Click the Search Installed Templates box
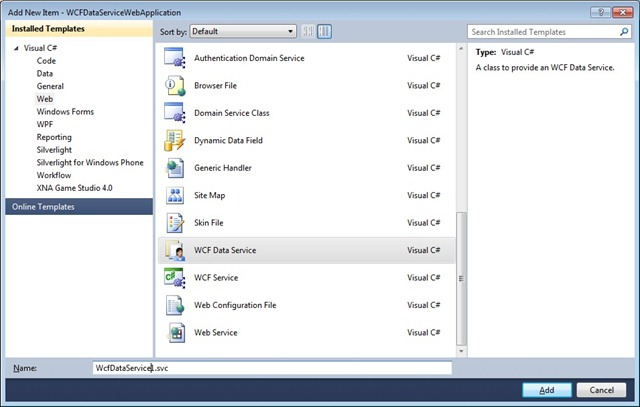 pos(540,31)
